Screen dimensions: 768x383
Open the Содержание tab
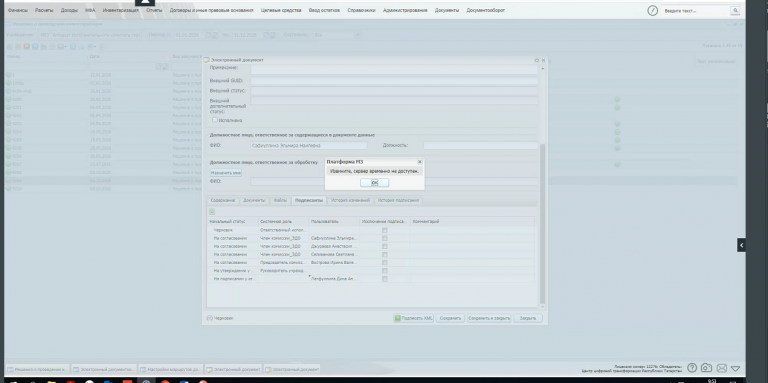223,200
